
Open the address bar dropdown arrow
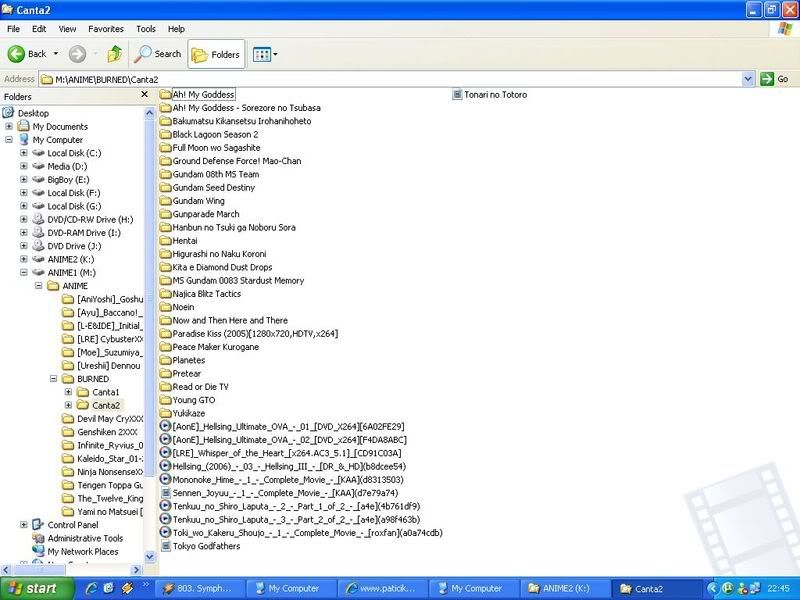coord(748,79)
